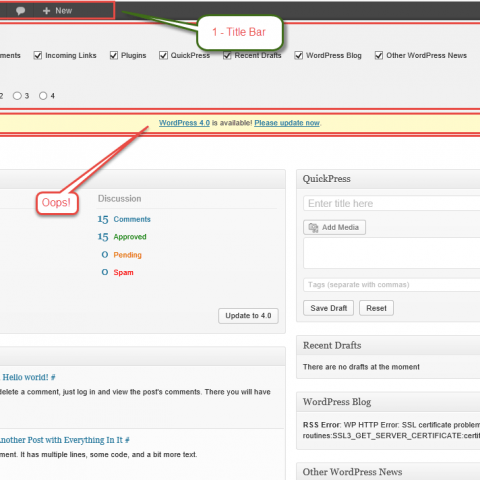Collapse the QuickPress widget header

coord(388,179)
